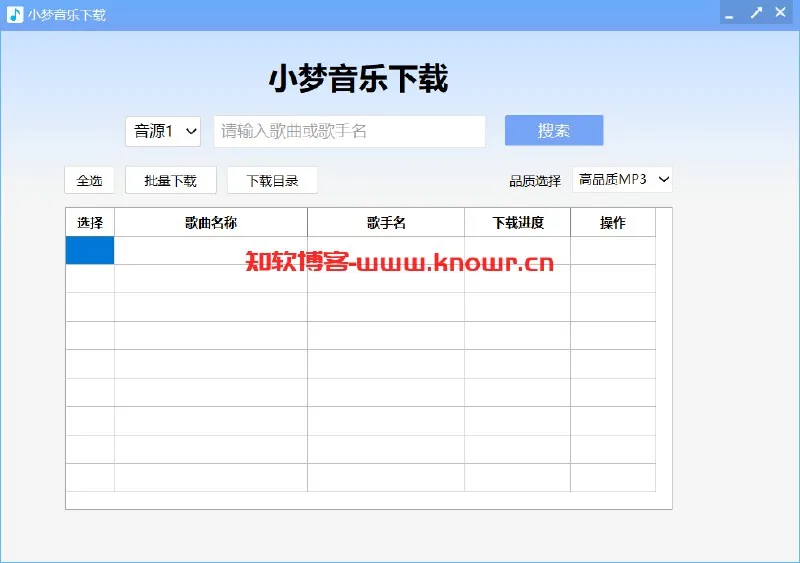Open the 下载目录 download folder button
This screenshot has height=563, width=800.
(x=272, y=180)
